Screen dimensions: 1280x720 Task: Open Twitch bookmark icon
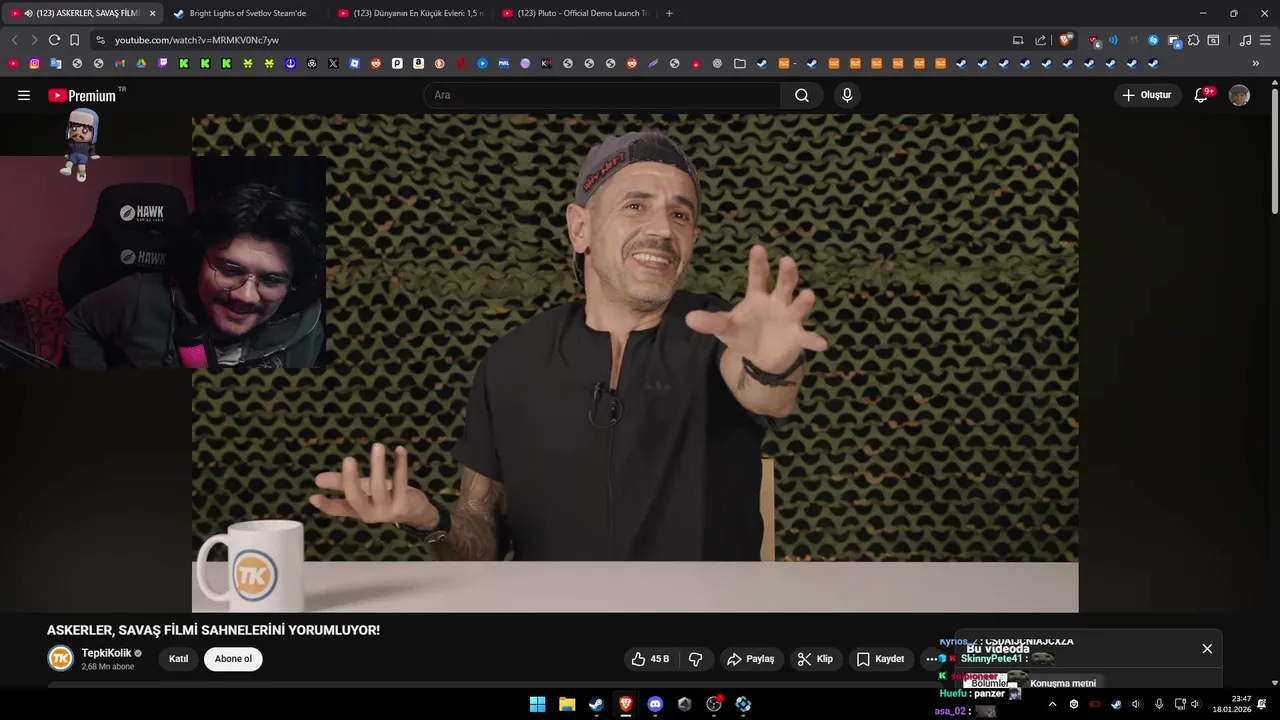pyautogui.click(x=163, y=63)
